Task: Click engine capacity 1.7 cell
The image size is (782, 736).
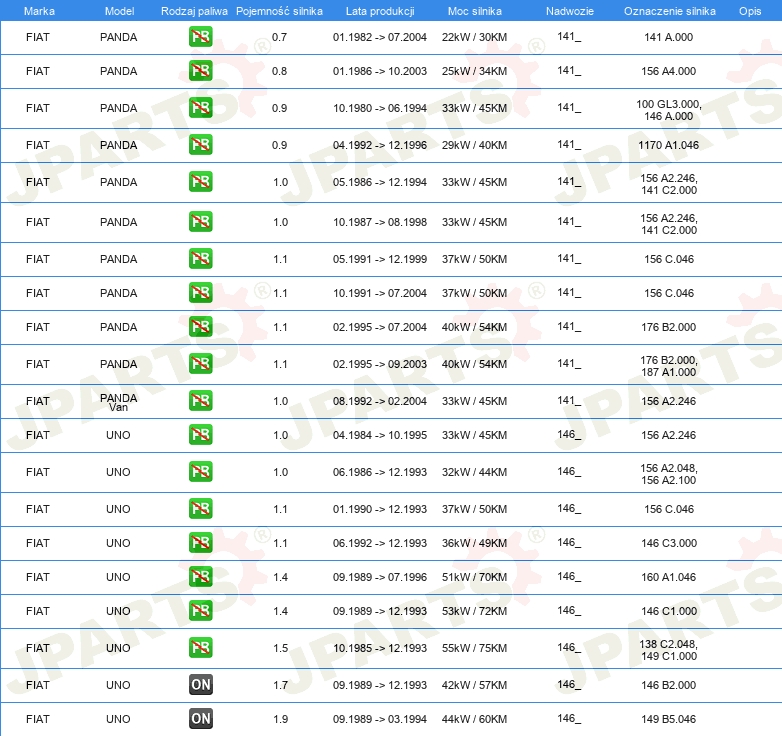Action: pyautogui.click(x=280, y=685)
